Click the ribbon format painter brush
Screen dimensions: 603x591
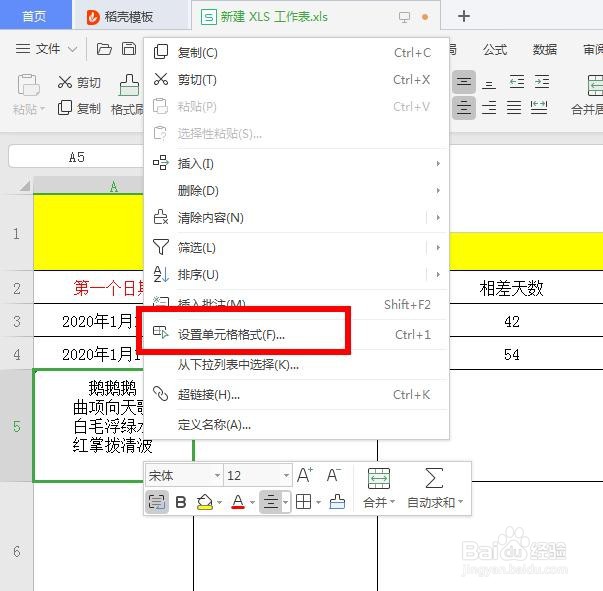pyautogui.click(x=129, y=85)
